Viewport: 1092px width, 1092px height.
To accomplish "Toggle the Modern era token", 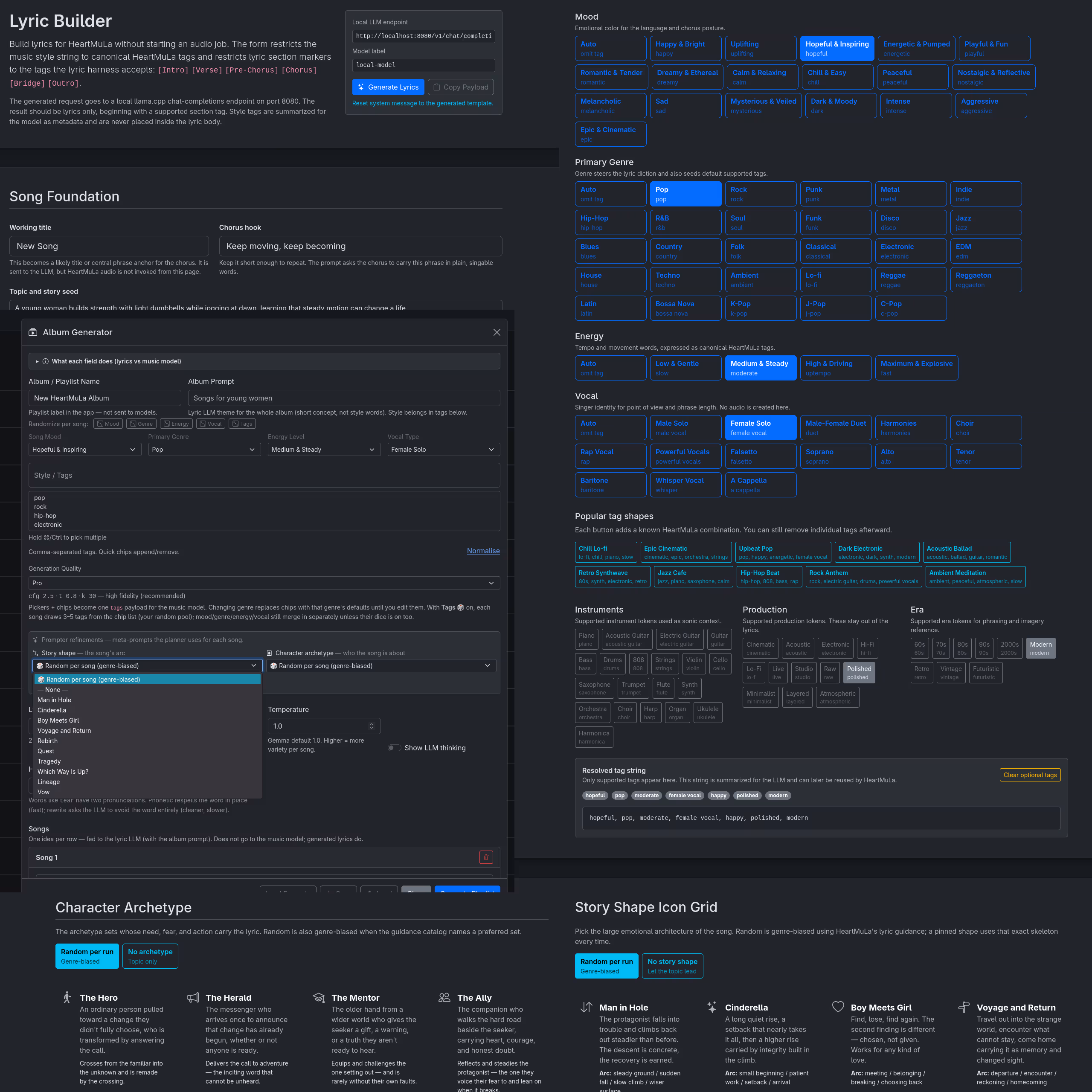I will 1040,648.
